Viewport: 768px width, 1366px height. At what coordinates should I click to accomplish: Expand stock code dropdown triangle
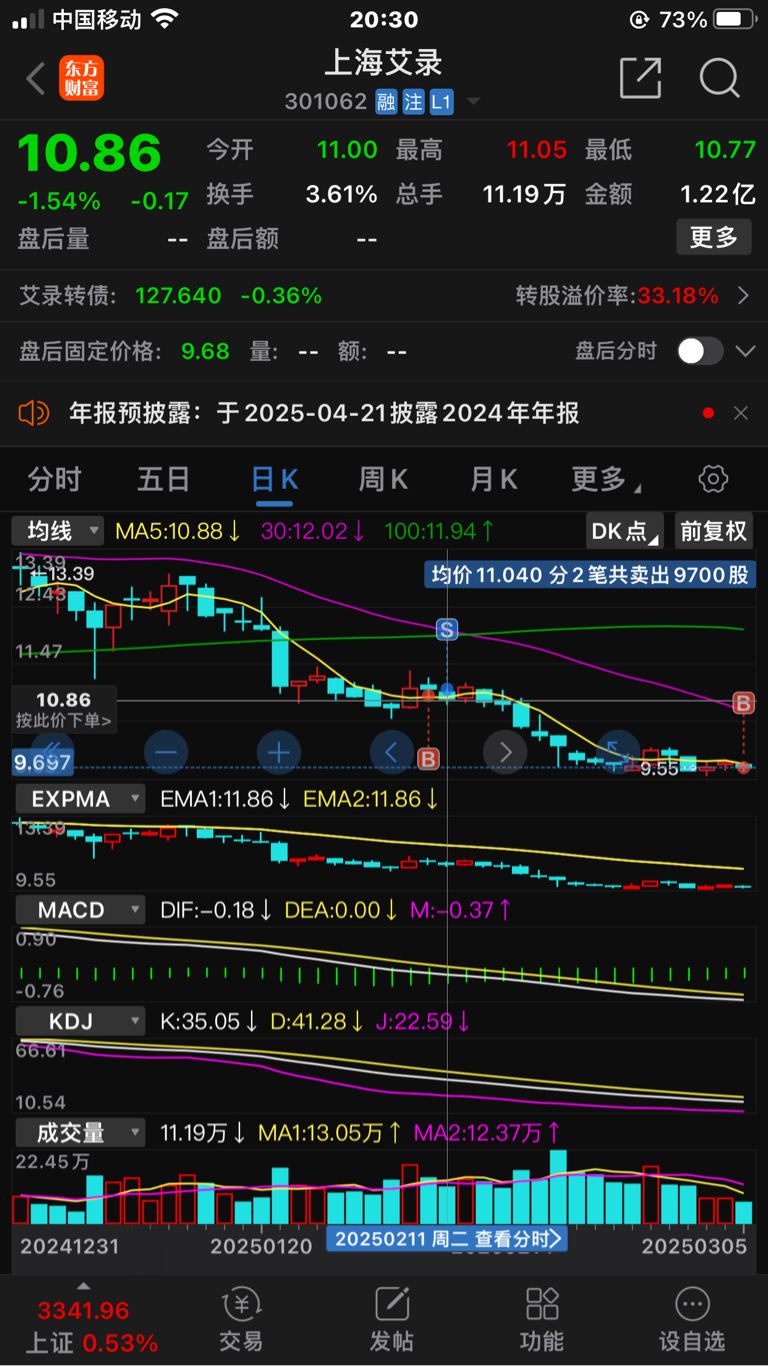click(473, 102)
